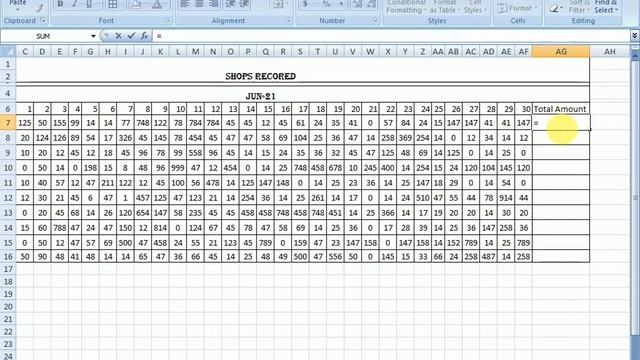
Task: Select row header 16
Action: point(8,257)
